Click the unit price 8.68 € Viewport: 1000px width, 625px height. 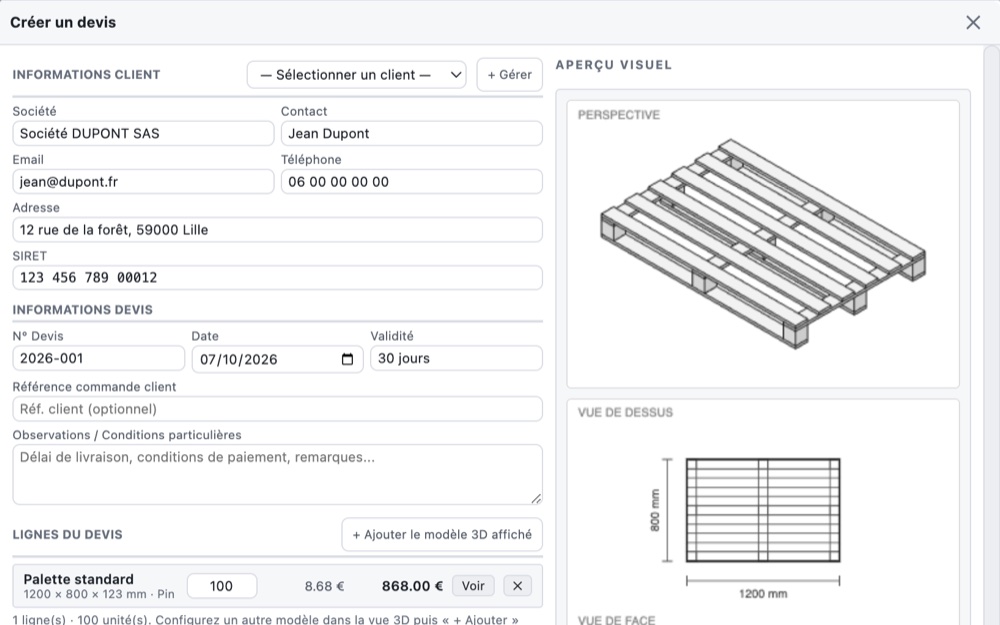click(324, 586)
